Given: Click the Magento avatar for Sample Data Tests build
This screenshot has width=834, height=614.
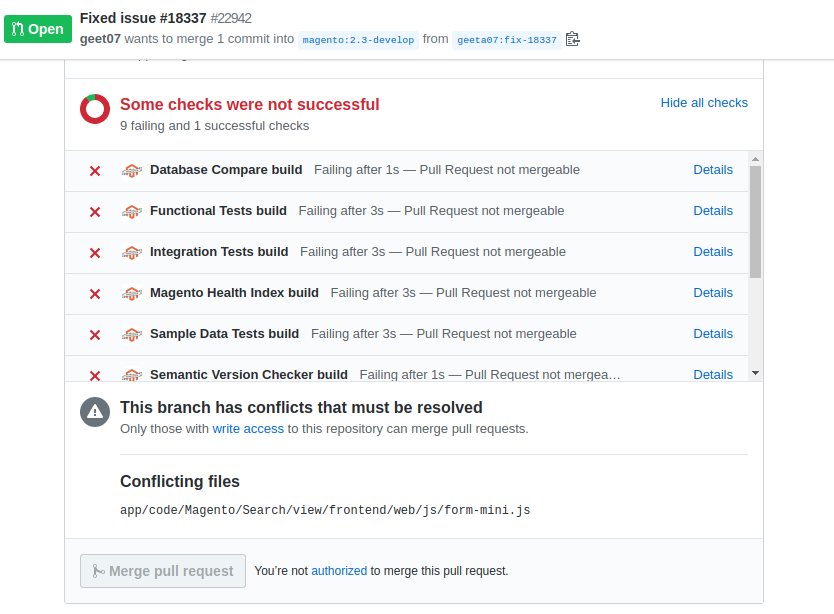Looking at the screenshot, I should coord(131,335).
